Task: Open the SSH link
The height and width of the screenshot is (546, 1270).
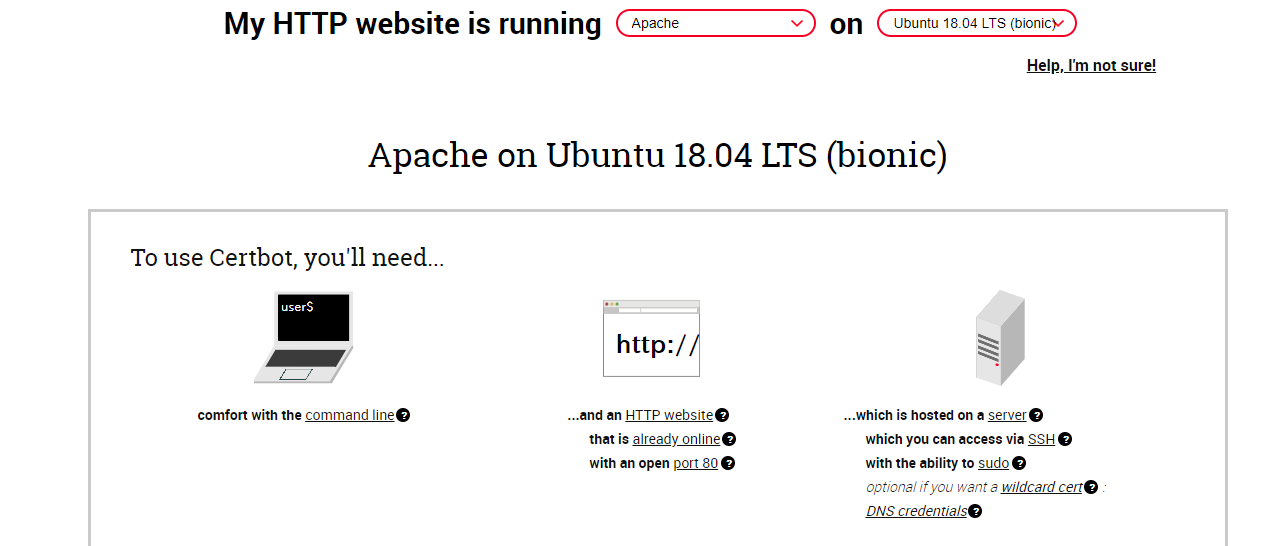Action: coord(1041,439)
